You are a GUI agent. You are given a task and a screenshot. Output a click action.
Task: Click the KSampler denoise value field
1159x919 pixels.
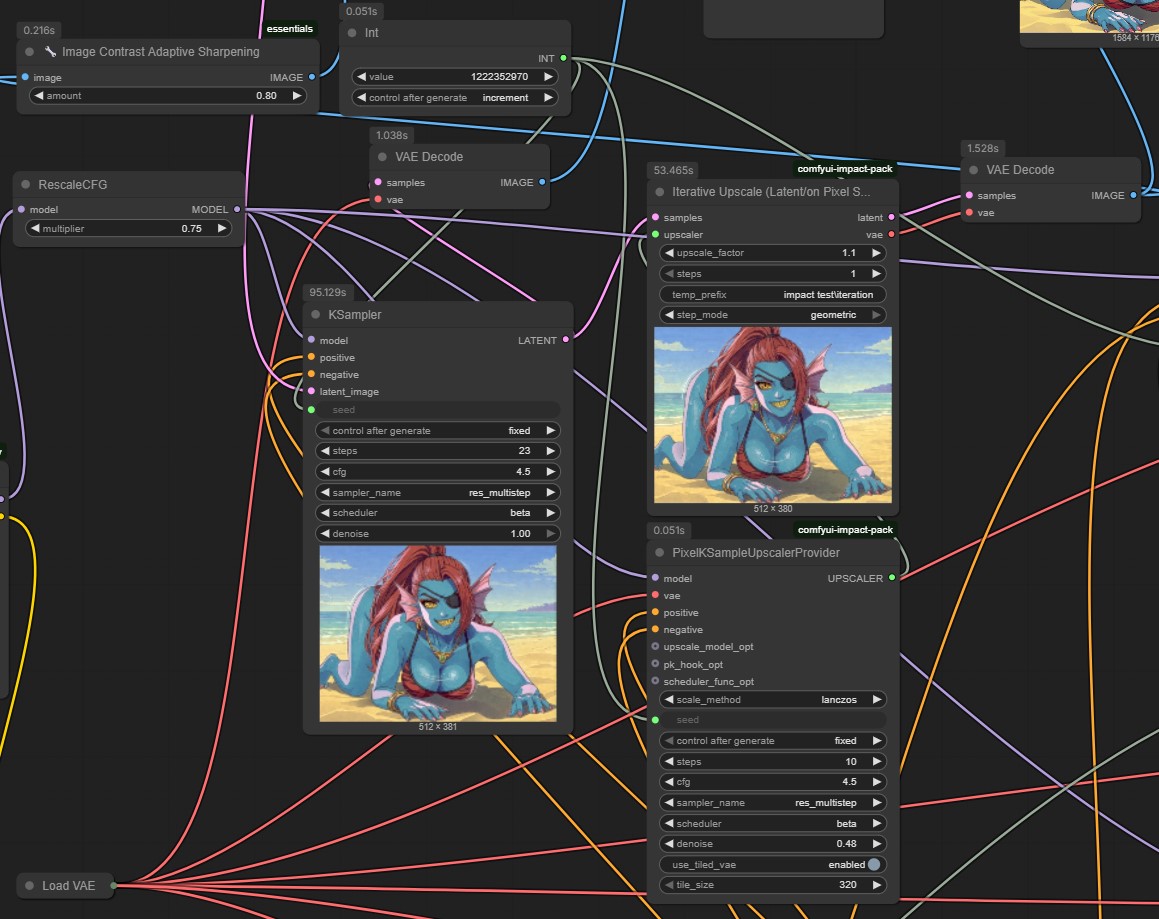point(438,534)
